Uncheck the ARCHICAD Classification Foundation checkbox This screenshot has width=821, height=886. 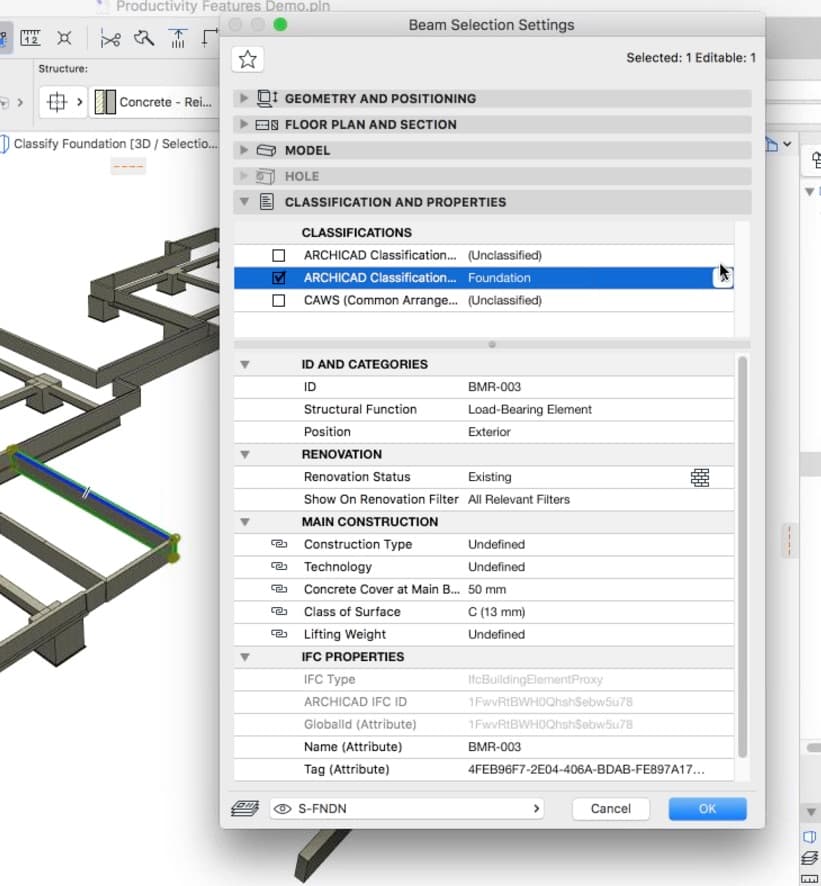[279, 278]
